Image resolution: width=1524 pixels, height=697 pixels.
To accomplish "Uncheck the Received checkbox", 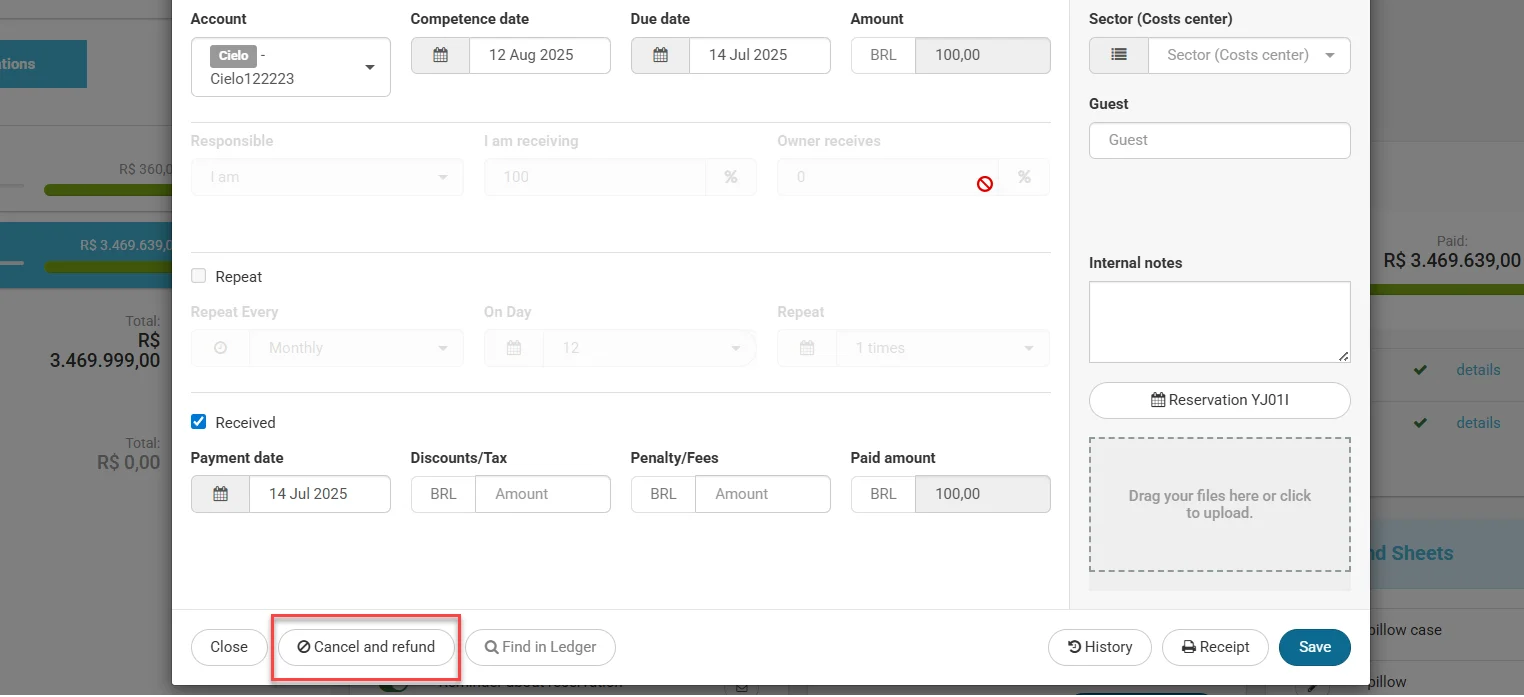I will [199, 422].
